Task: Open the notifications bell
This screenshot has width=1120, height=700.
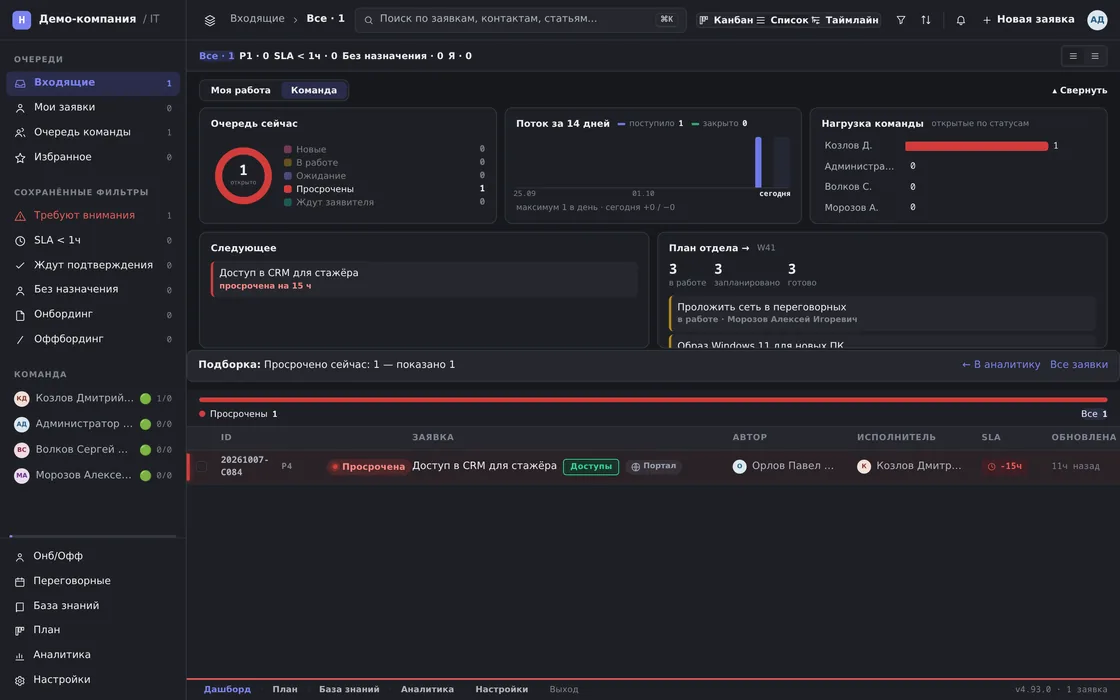Action: (961, 20)
